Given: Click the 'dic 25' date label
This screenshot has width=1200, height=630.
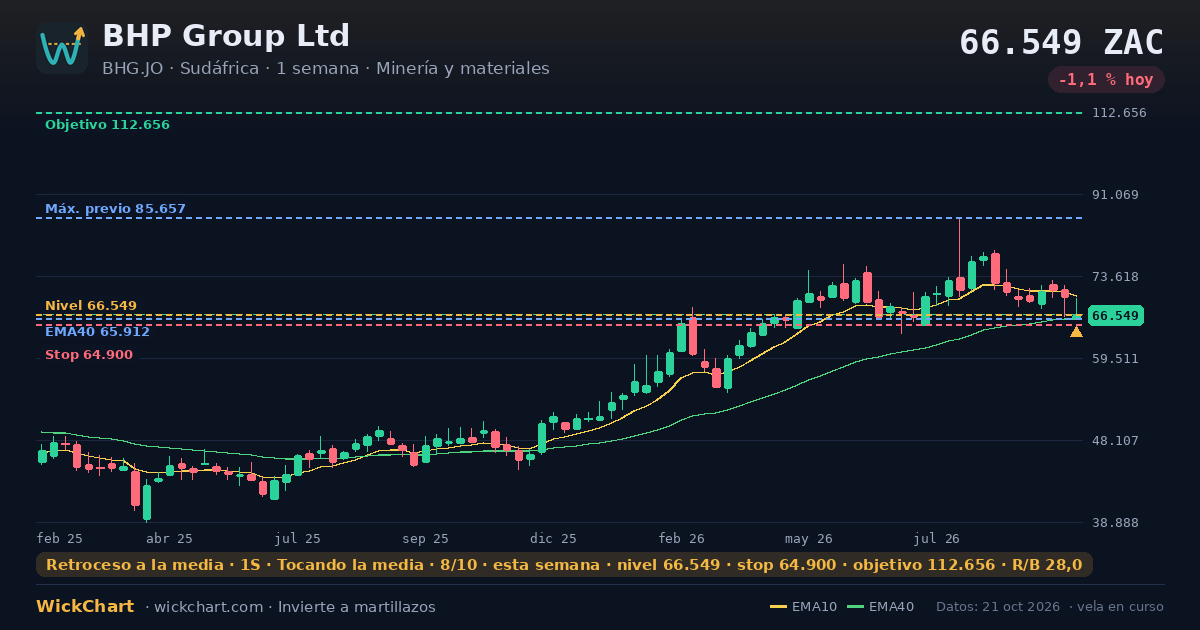Looking at the screenshot, I should (554, 539).
